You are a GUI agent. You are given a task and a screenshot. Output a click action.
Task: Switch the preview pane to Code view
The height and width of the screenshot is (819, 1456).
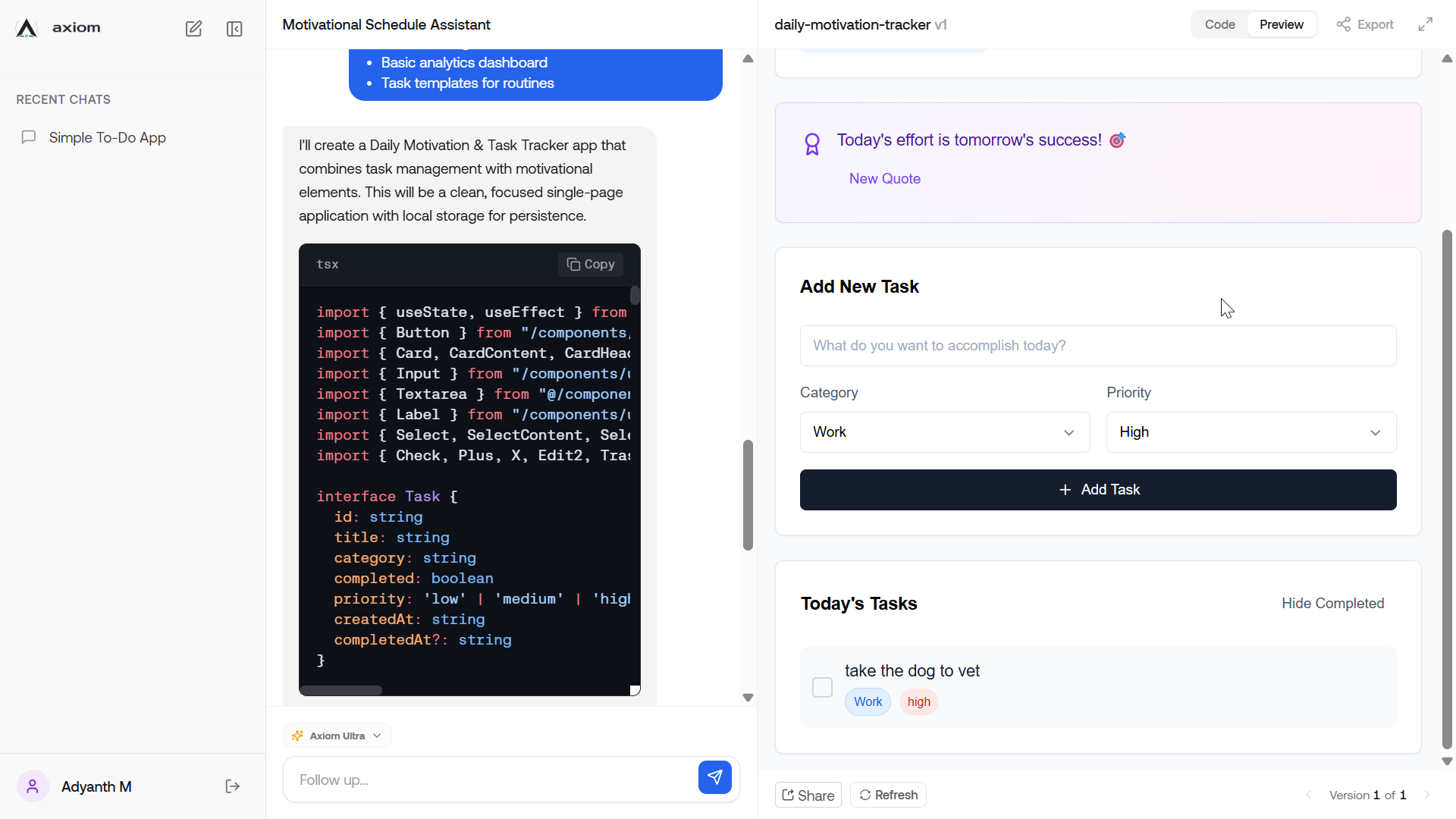click(x=1220, y=24)
